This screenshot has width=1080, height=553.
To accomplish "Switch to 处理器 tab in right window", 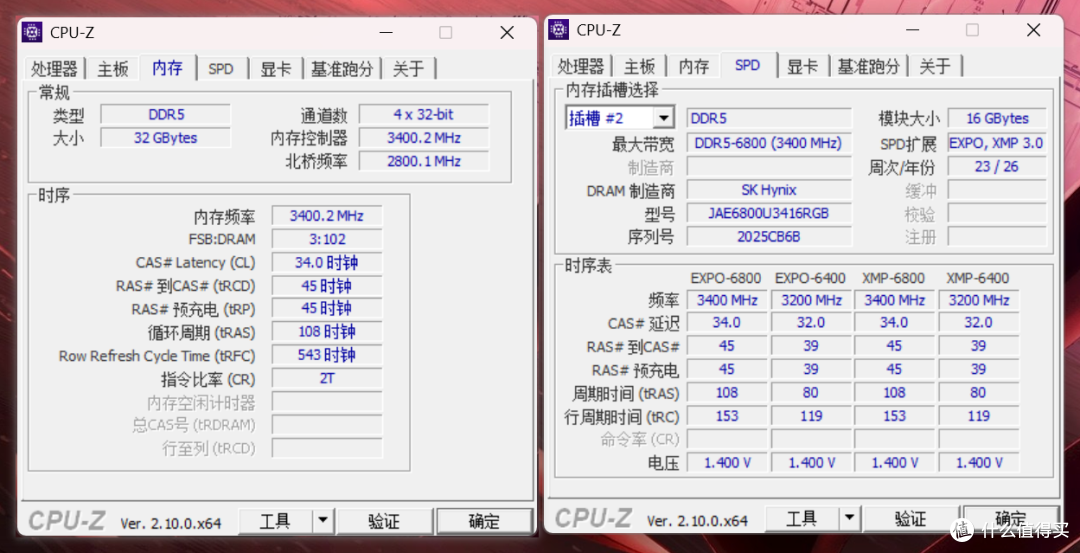I will [581, 66].
